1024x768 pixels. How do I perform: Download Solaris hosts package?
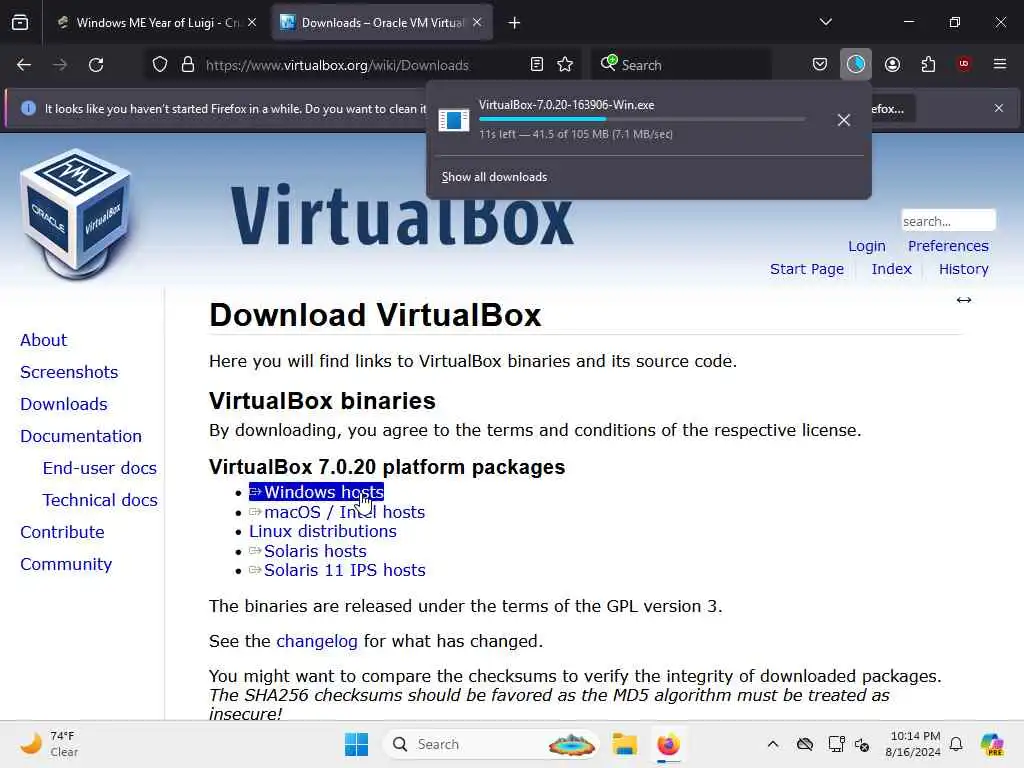click(x=308, y=551)
